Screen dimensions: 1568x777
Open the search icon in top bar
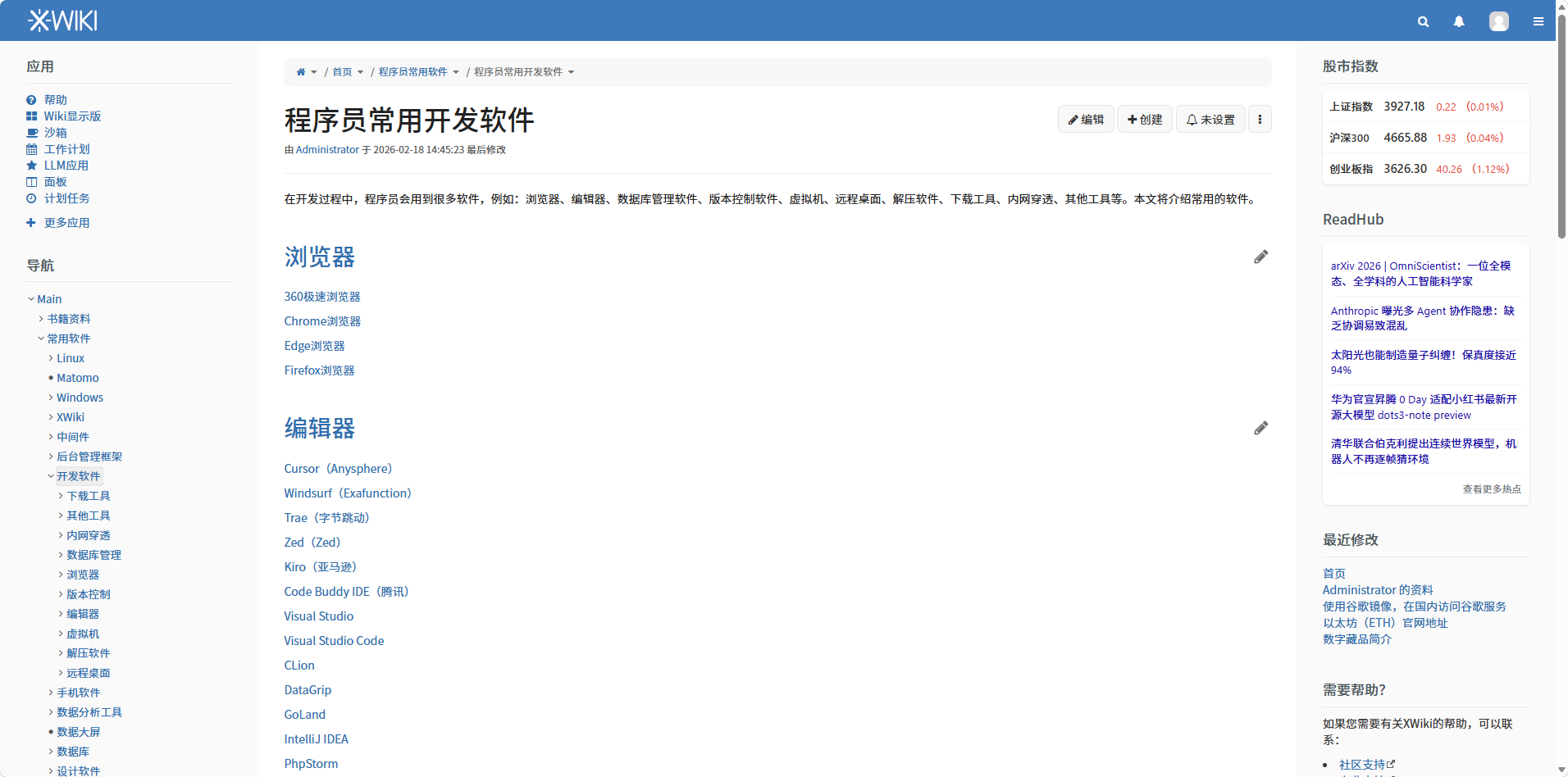1423,21
